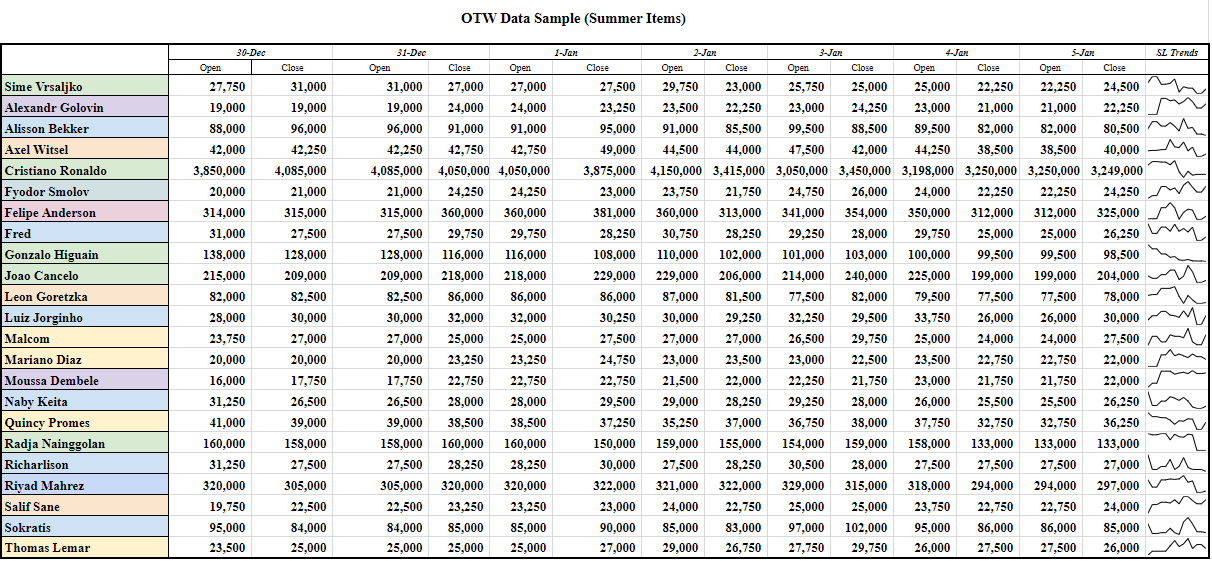
Task: Select Quincy Promes' 30-Dec open value 41,000
Action: click(x=227, y=423)
